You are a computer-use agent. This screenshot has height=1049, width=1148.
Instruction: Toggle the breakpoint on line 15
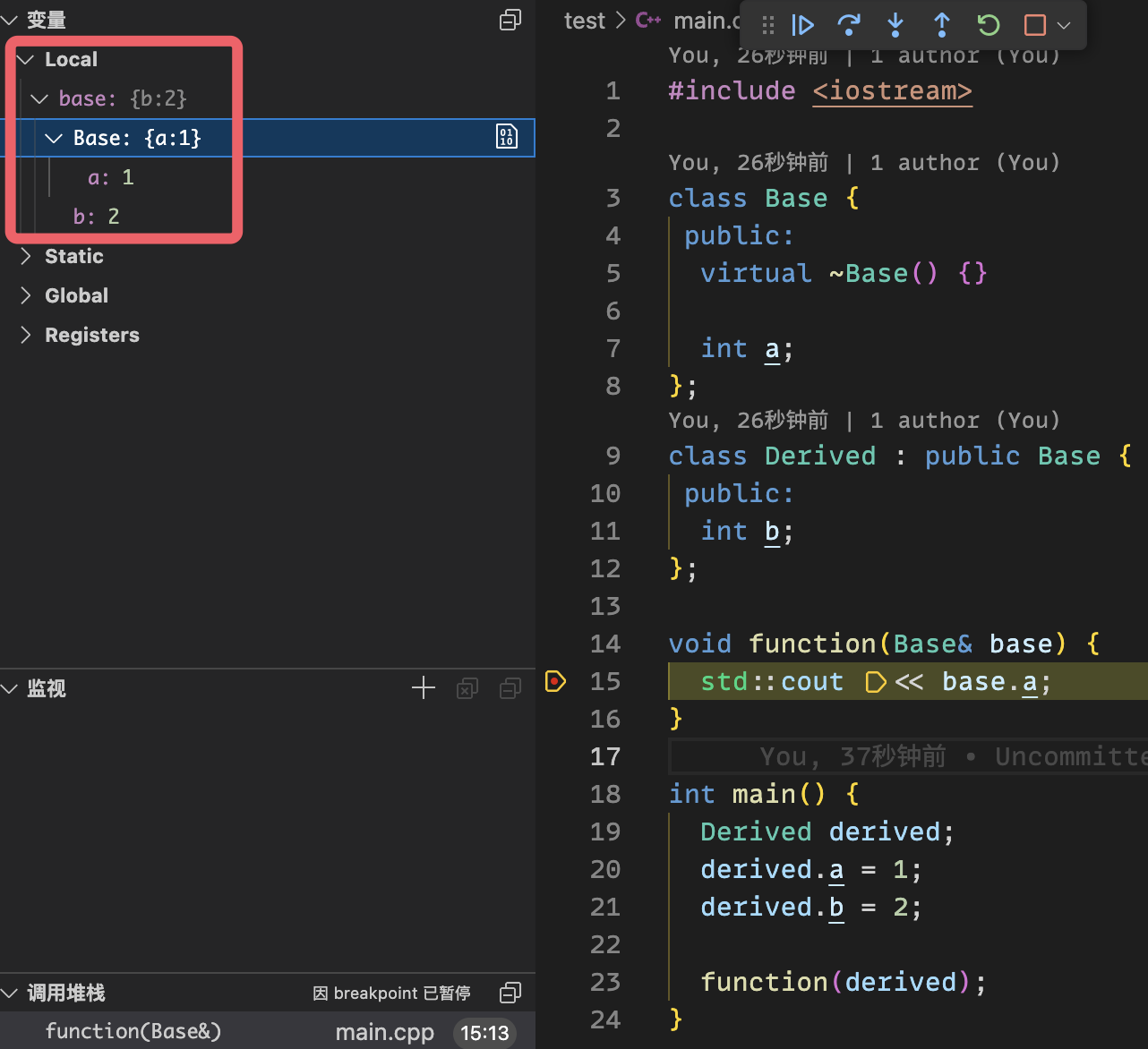pyautogui.click(x=555, y=682)
